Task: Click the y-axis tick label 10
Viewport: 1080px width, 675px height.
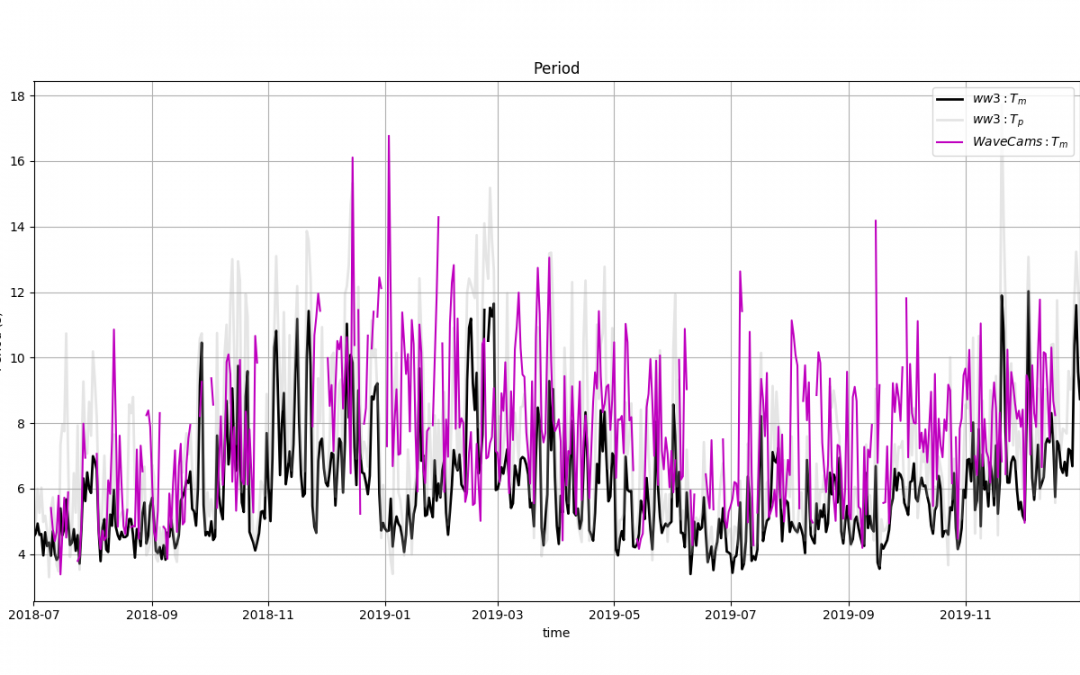Action: [17, 358]
